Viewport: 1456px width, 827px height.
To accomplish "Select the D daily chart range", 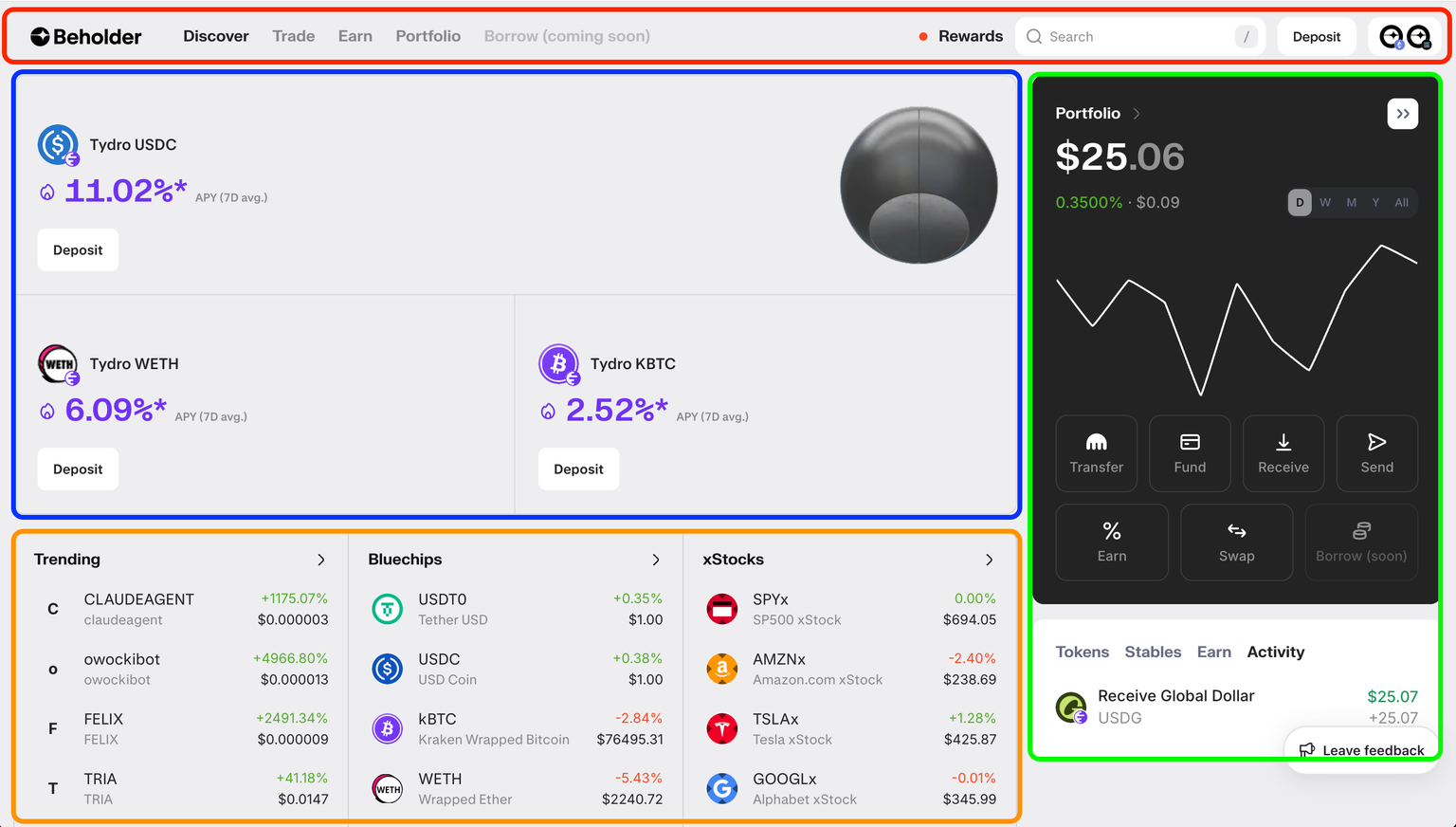I will click(x=1300, y=202).
